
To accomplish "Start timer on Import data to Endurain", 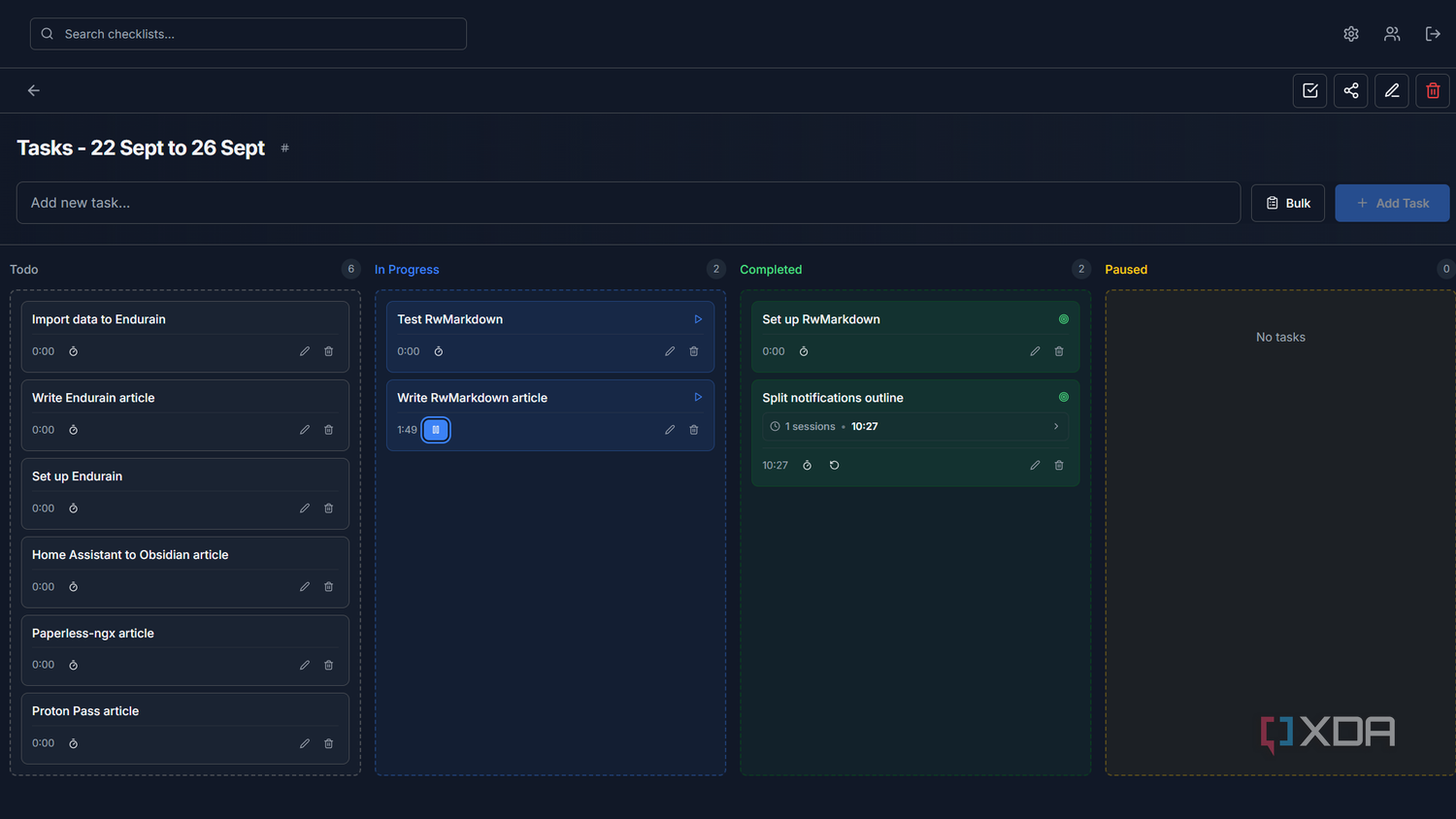I will pyautogui.click(x=74, y=351).
